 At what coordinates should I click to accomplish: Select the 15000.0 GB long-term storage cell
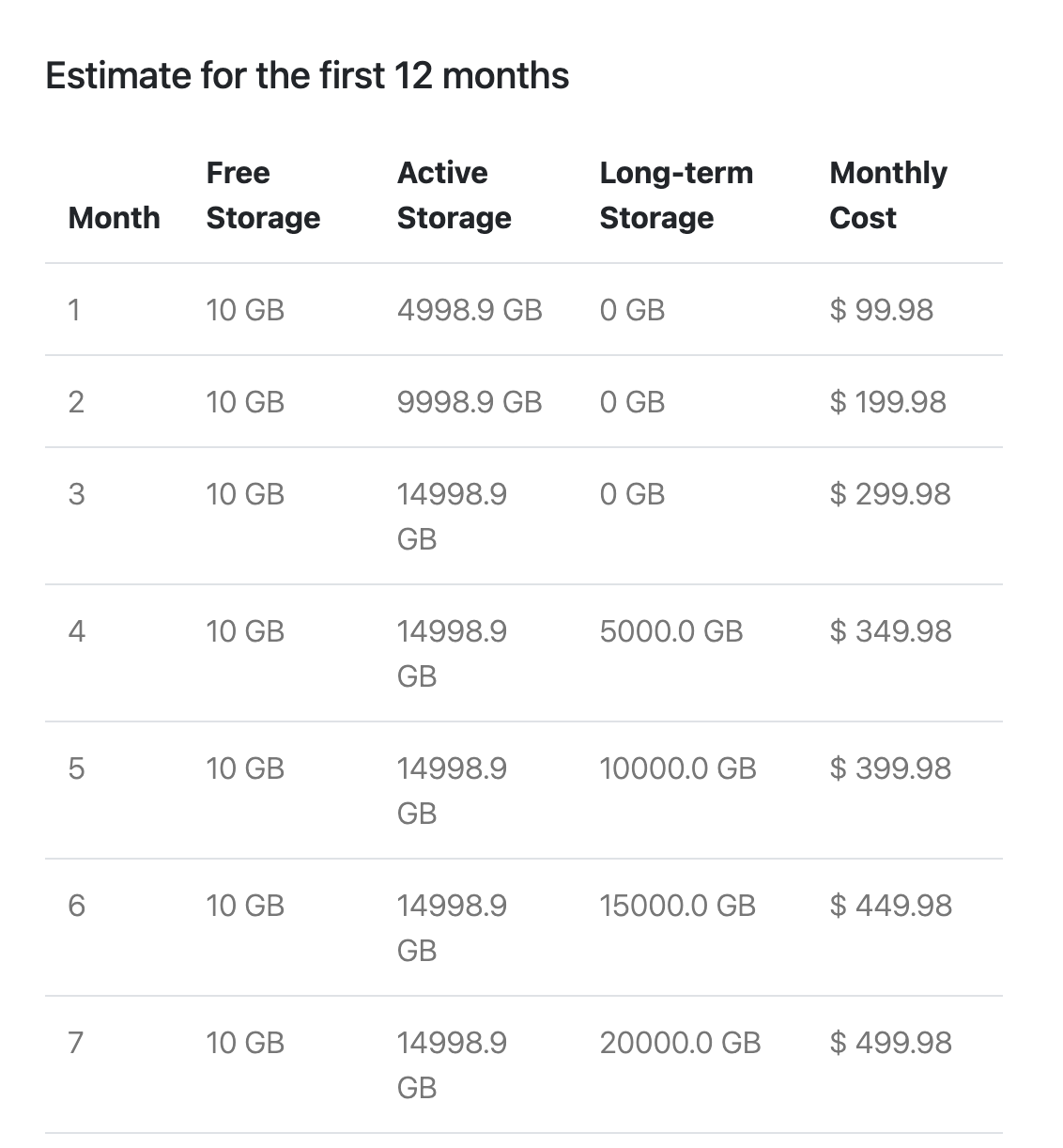click(x=678, y=906)
